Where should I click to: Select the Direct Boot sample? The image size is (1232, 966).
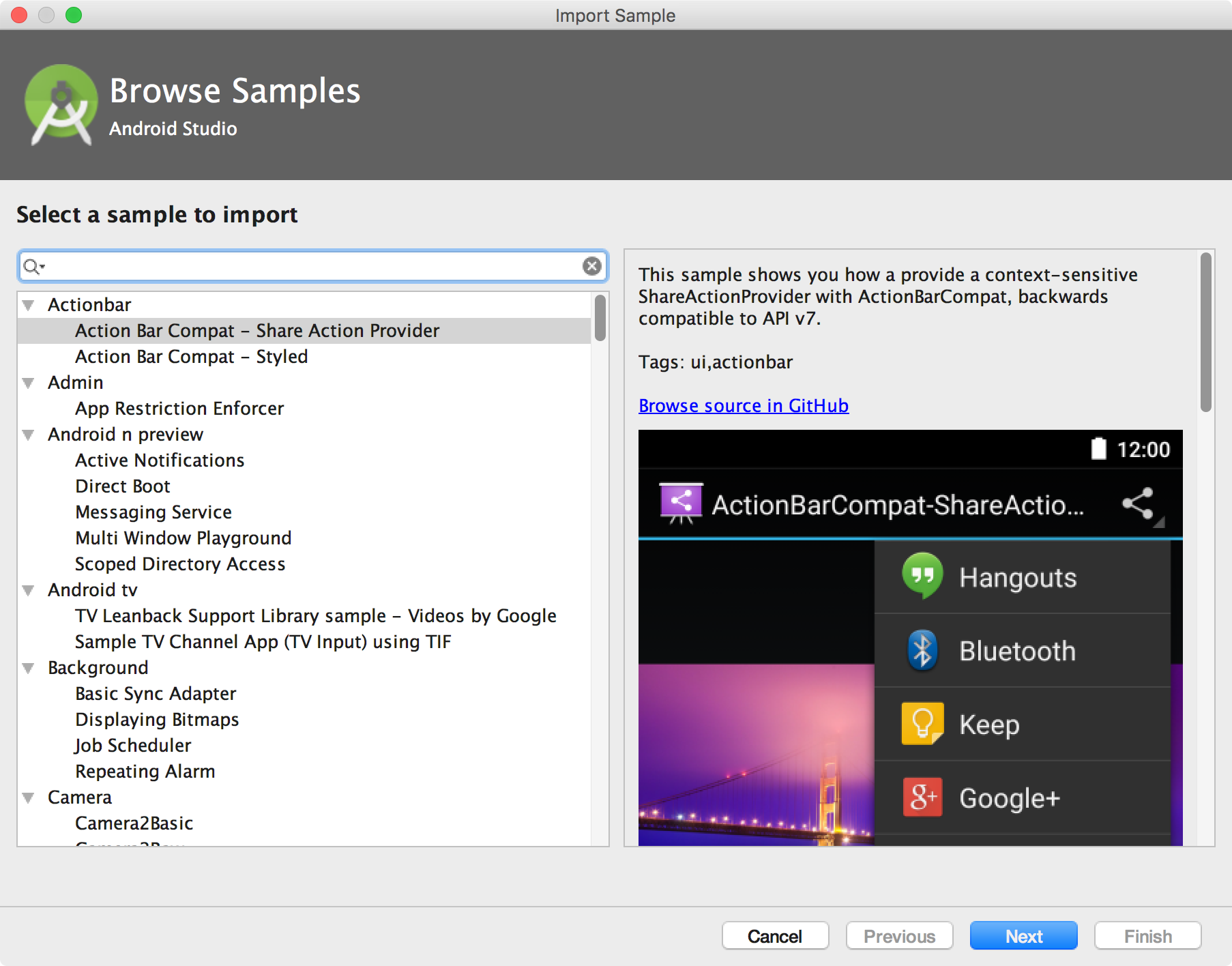click(122, 486)
